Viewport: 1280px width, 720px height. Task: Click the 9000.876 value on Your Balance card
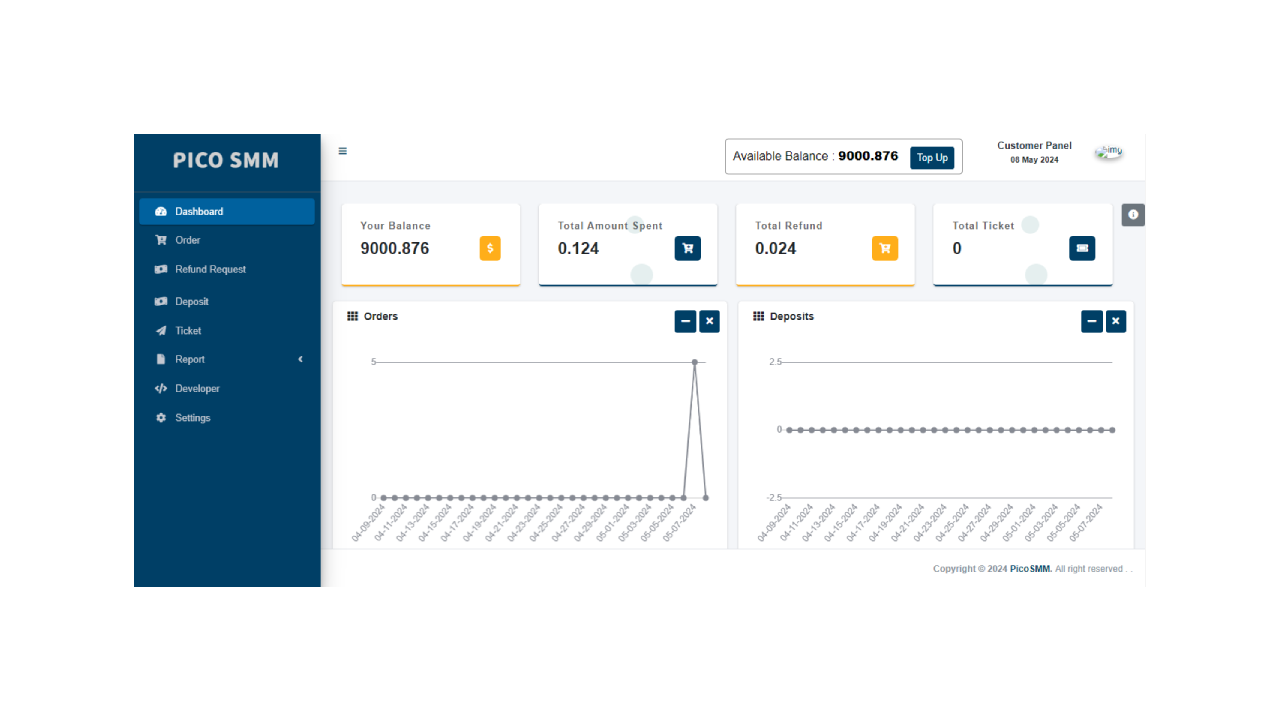(395, 248)
